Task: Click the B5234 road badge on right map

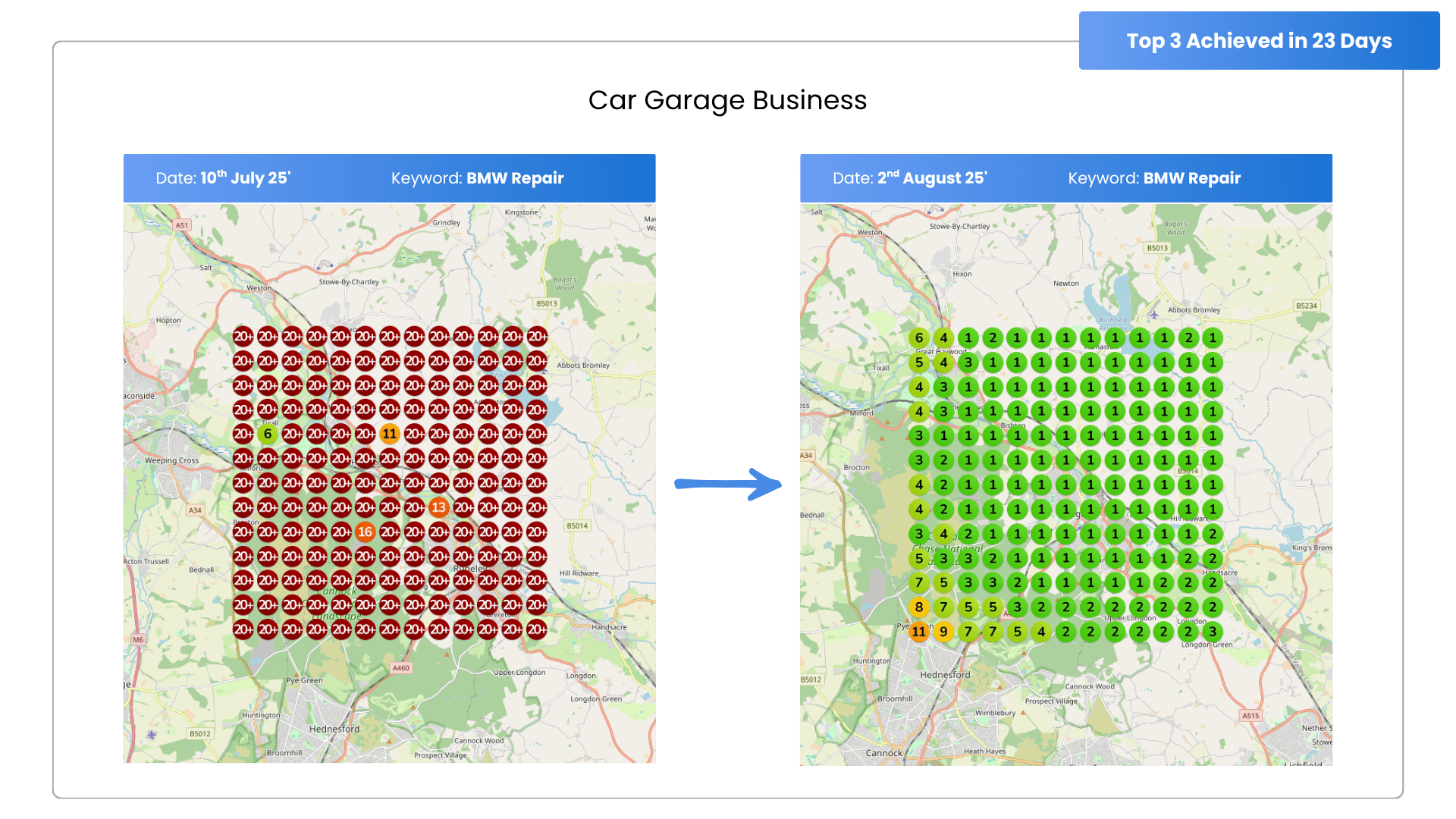Action: click(1306, 306)
